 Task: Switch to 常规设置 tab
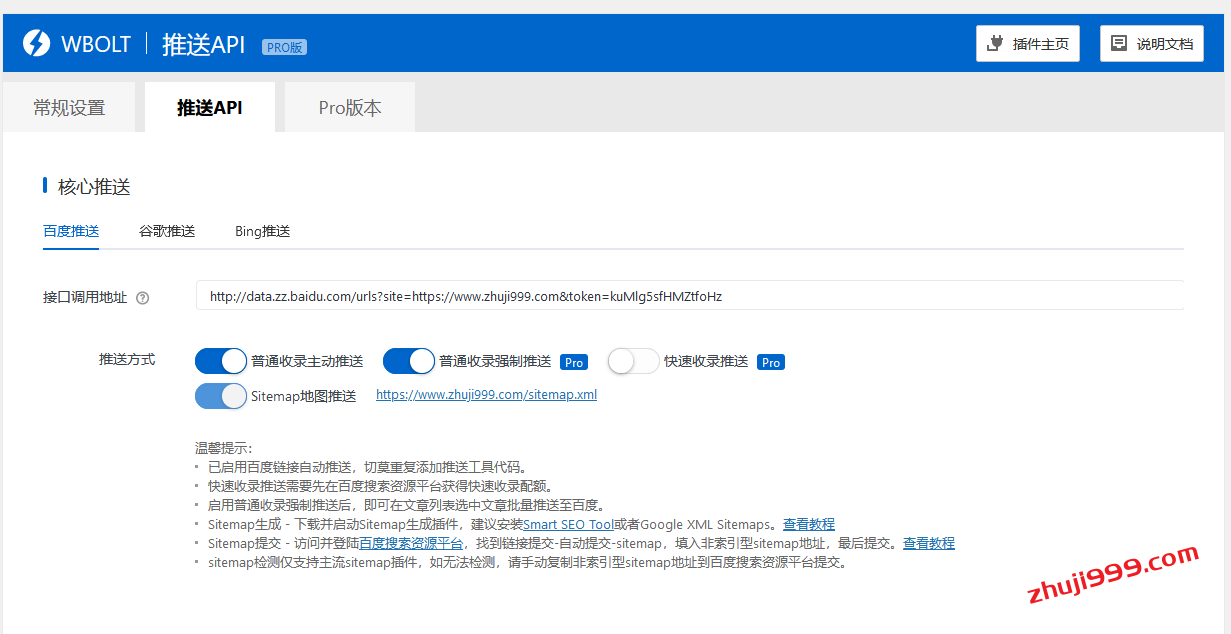coord(69,108)
